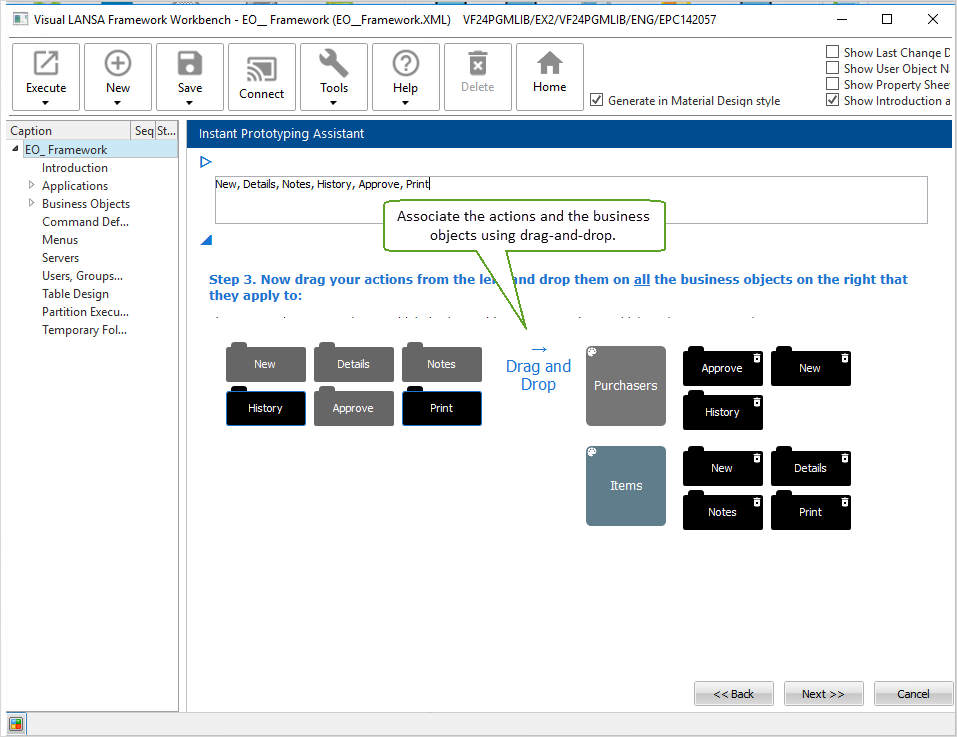Remove Print action from Items via trash icon
957x737 pixels.
coord(845,501)
